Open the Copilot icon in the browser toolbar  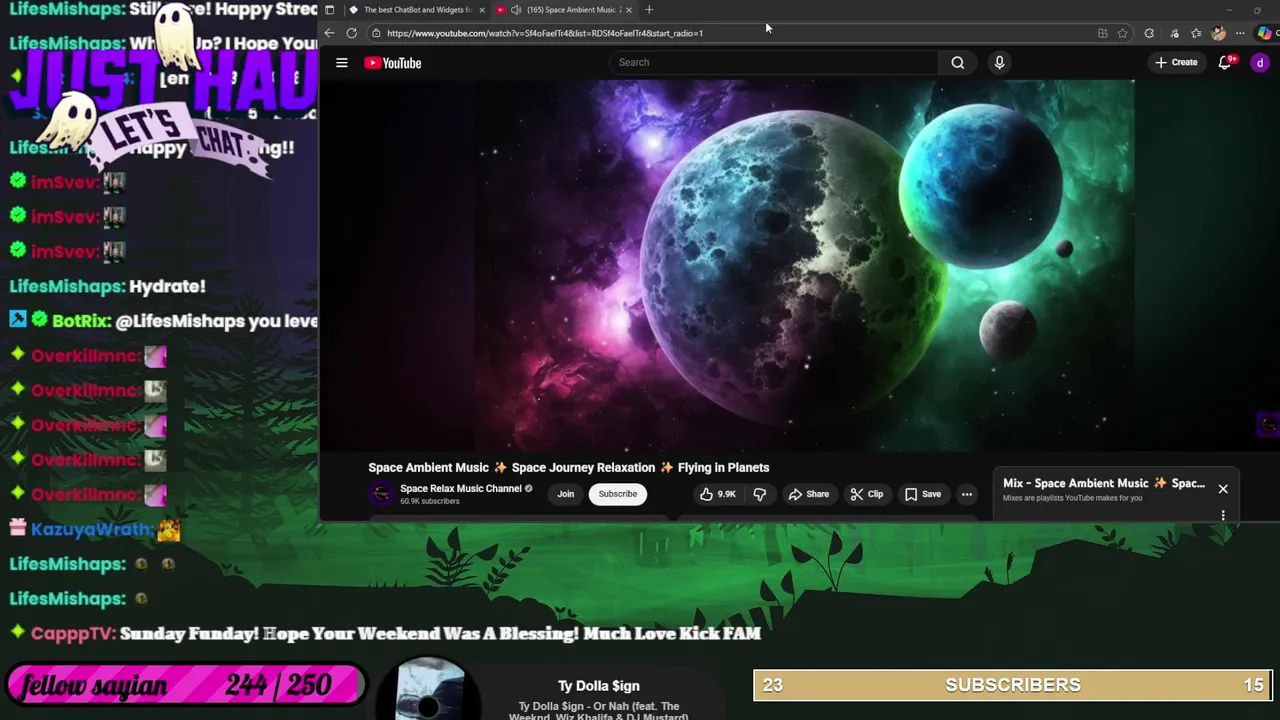click(1265, 33)
